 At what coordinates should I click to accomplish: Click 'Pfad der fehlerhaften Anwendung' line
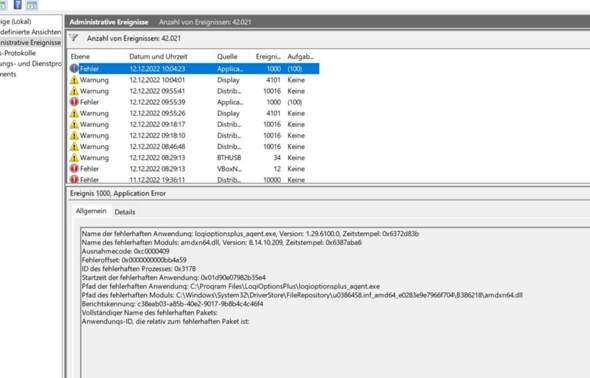tap(231, 286)
